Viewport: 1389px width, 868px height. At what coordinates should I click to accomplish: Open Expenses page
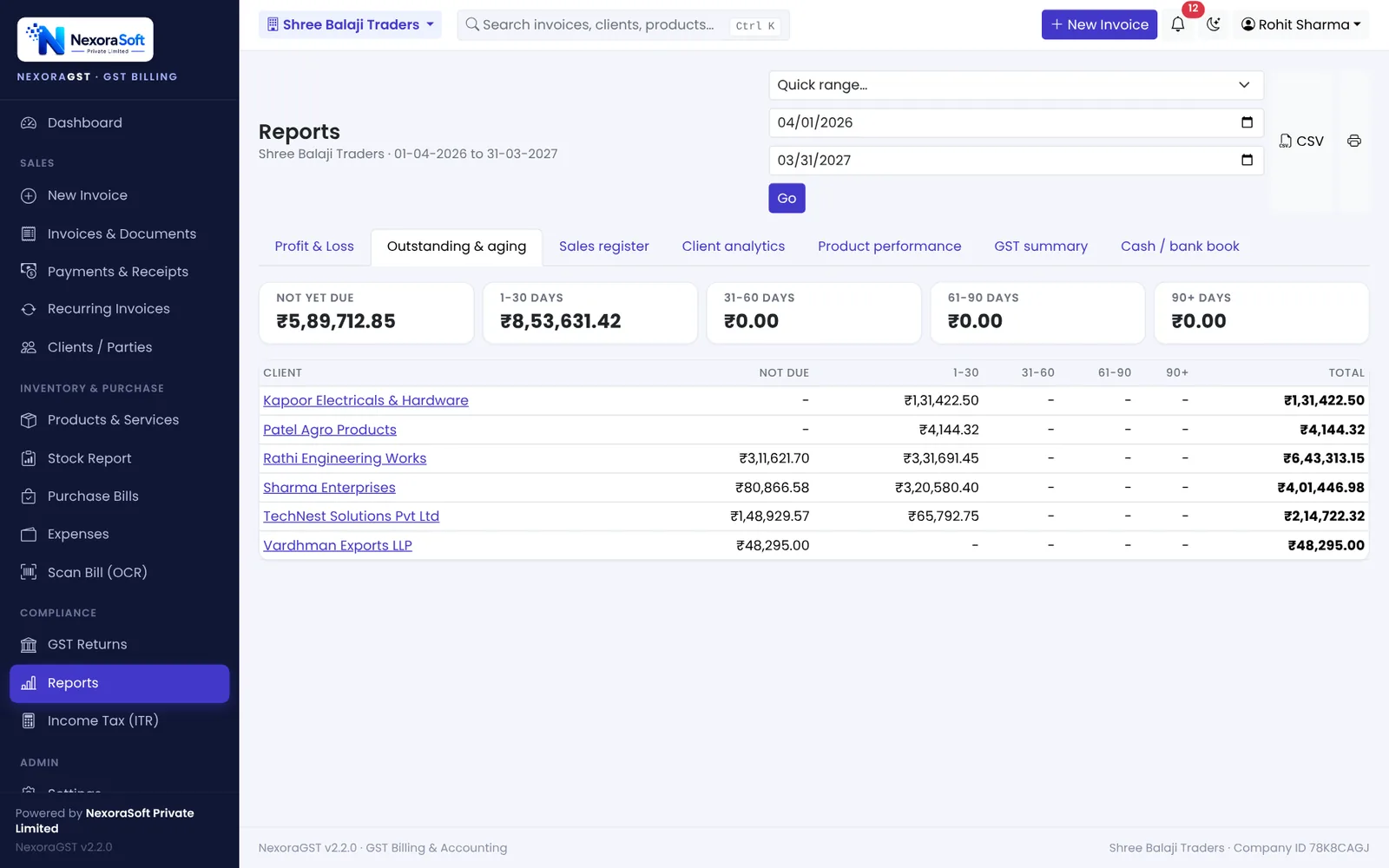(120, 534)
